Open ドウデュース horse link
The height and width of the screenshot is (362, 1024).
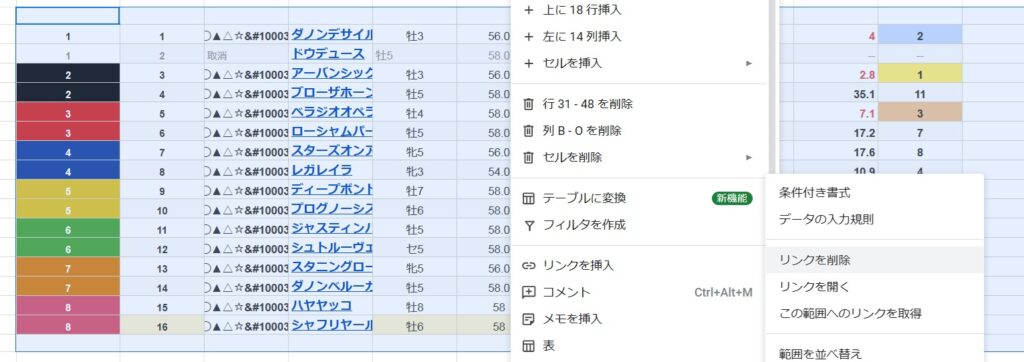click(327, 54)
